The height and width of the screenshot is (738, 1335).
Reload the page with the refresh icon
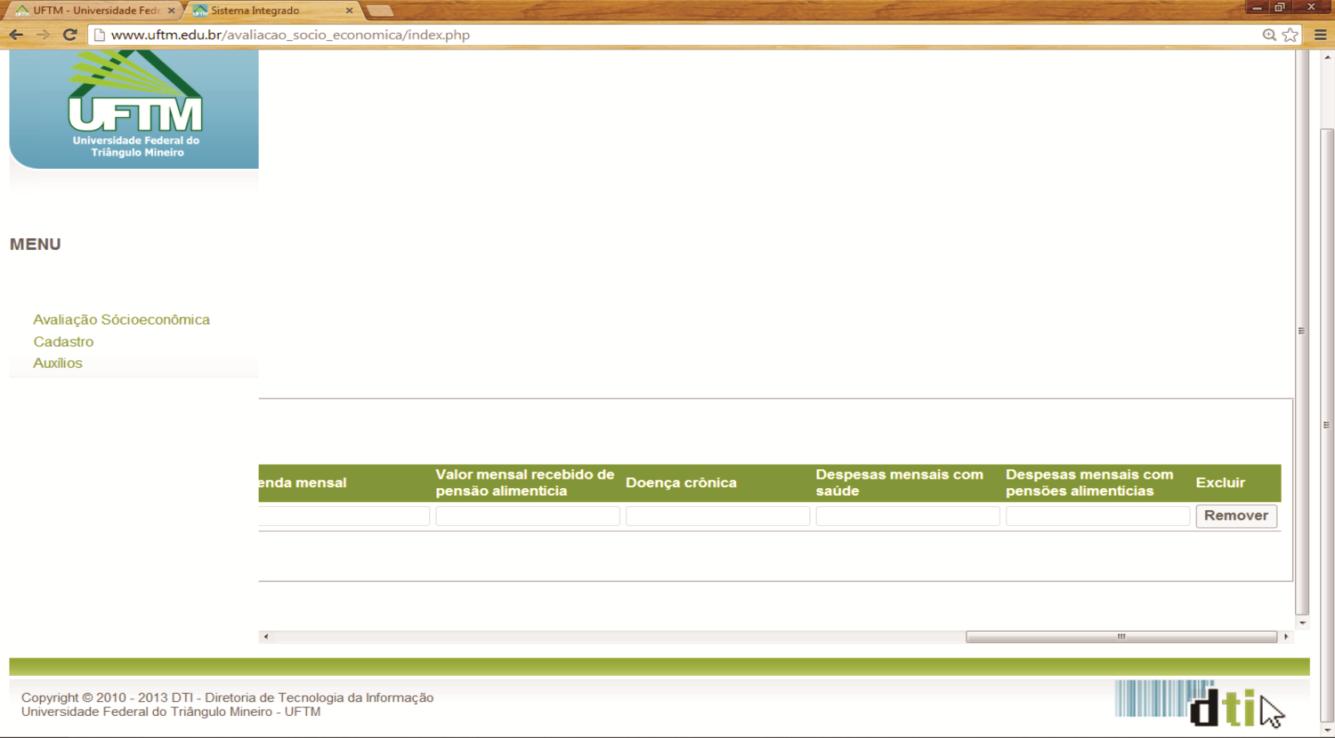point(69,35)
